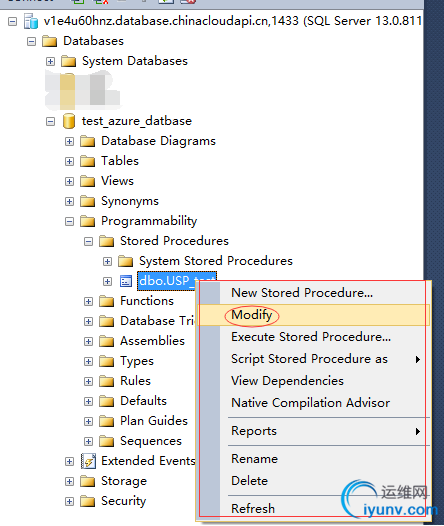Choose Modify from the context menu

click(x=252, y=315)
